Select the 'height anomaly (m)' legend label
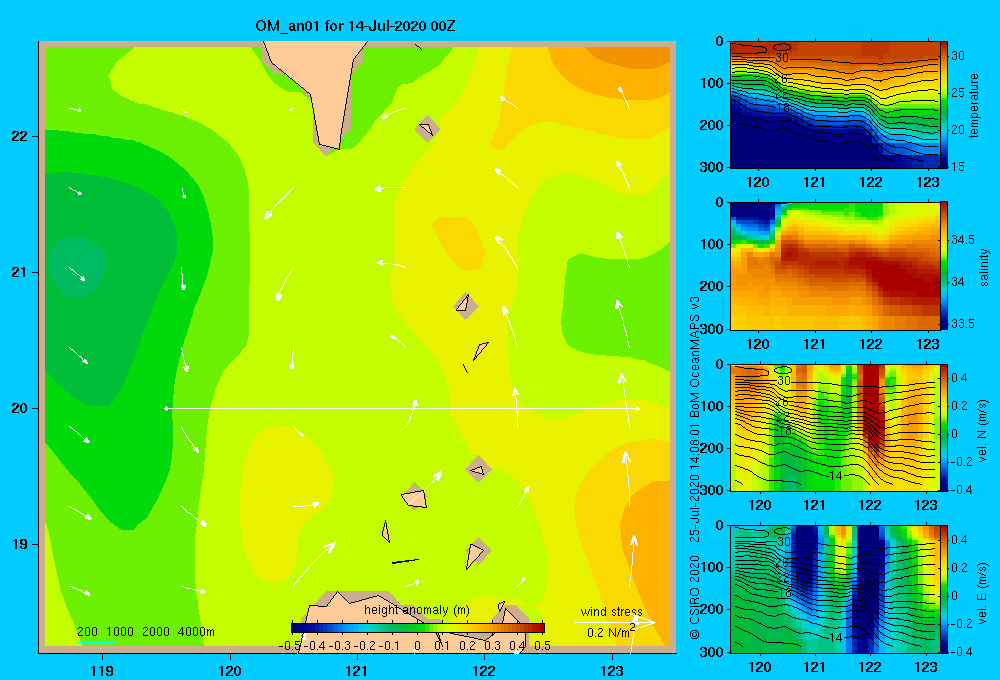1000x680 pixels. point(417,610)
